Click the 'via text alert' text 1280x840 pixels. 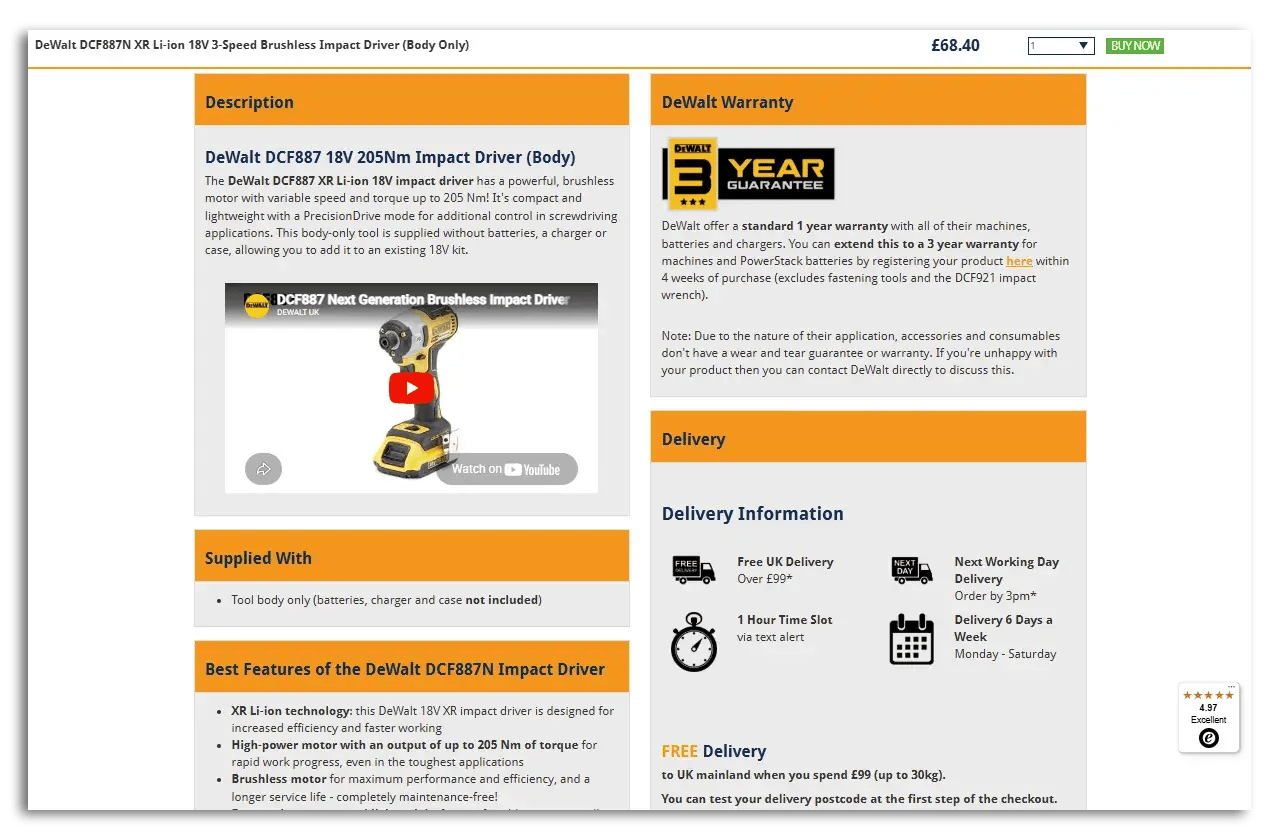click(x=770, y=637)
